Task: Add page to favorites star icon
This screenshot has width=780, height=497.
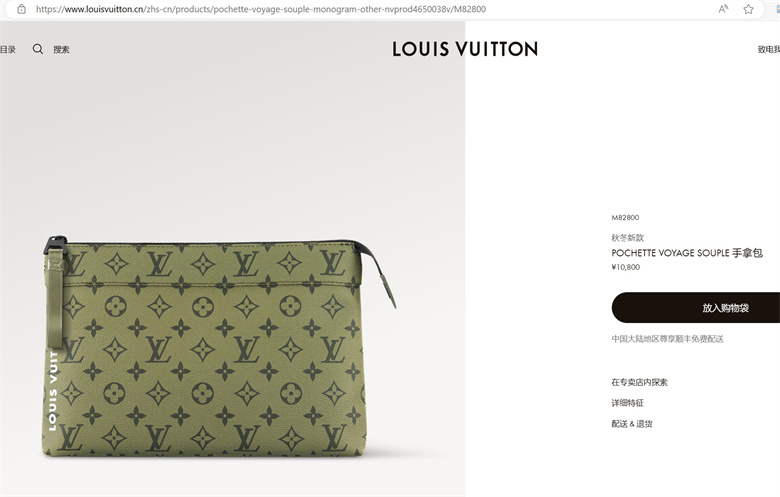Action: (748, 9)
